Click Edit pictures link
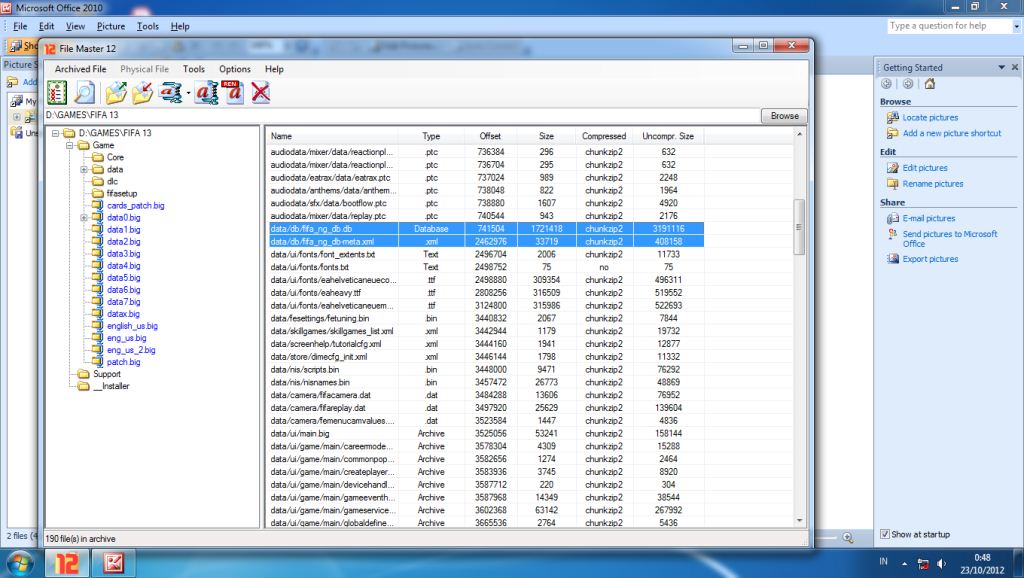This screenshot has height=578, width=1024. point(925,168)
